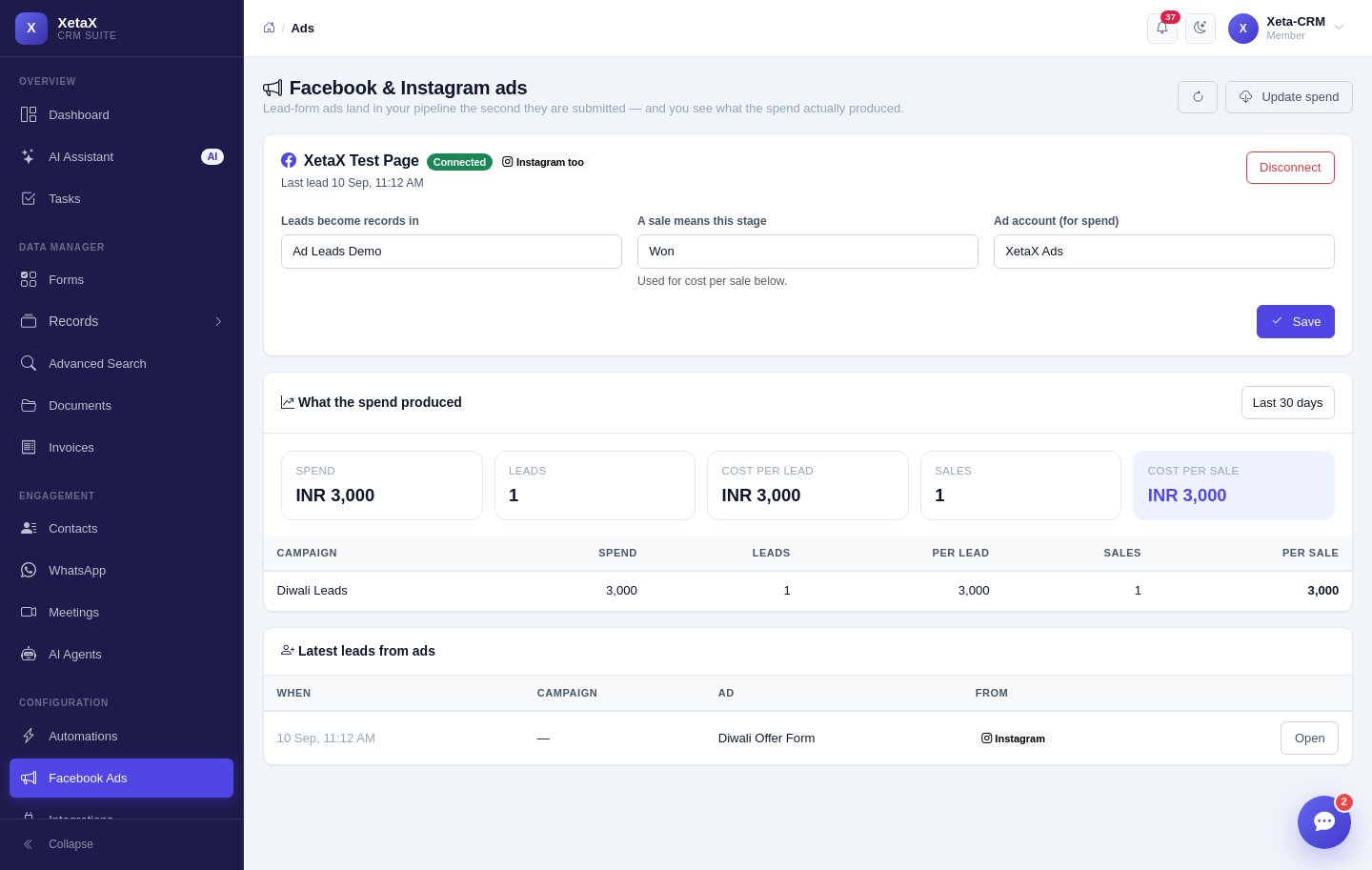Click the home breadcrumb icon
The width and height of the screenshot is (1372, 870).
pos(270,28)
